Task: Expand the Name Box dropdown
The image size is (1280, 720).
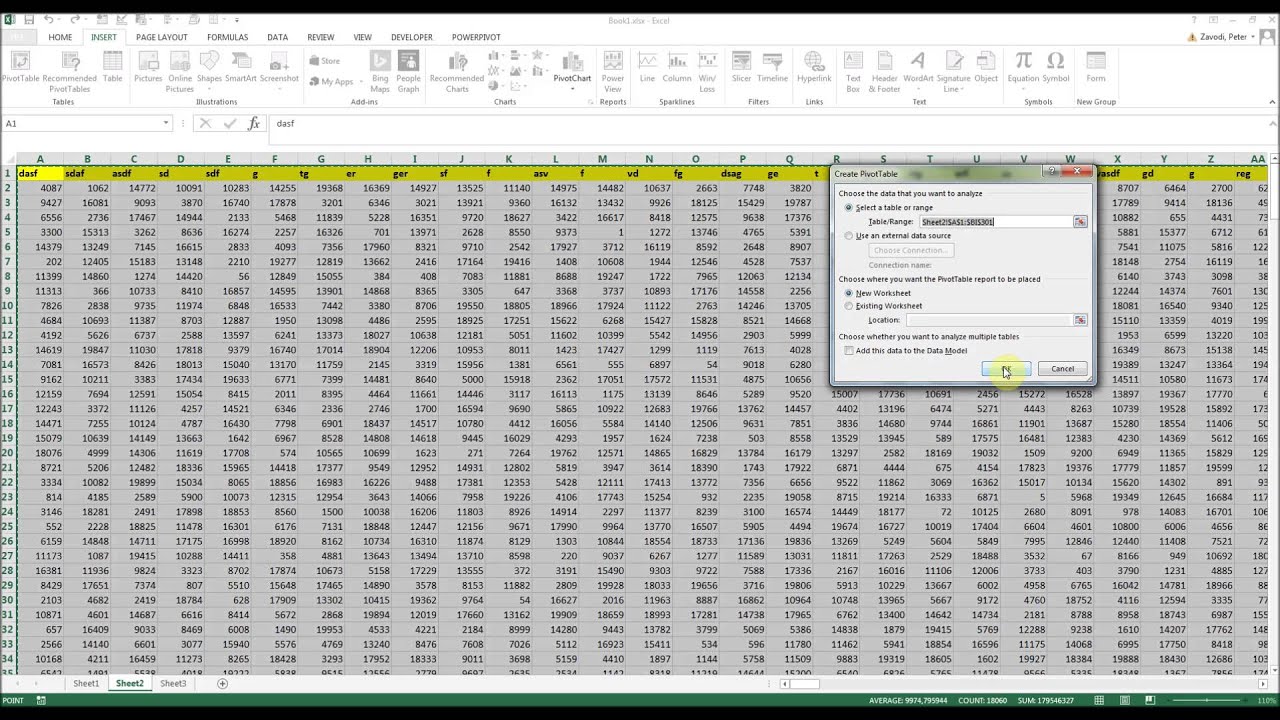Action: click(x=166, y=123)
